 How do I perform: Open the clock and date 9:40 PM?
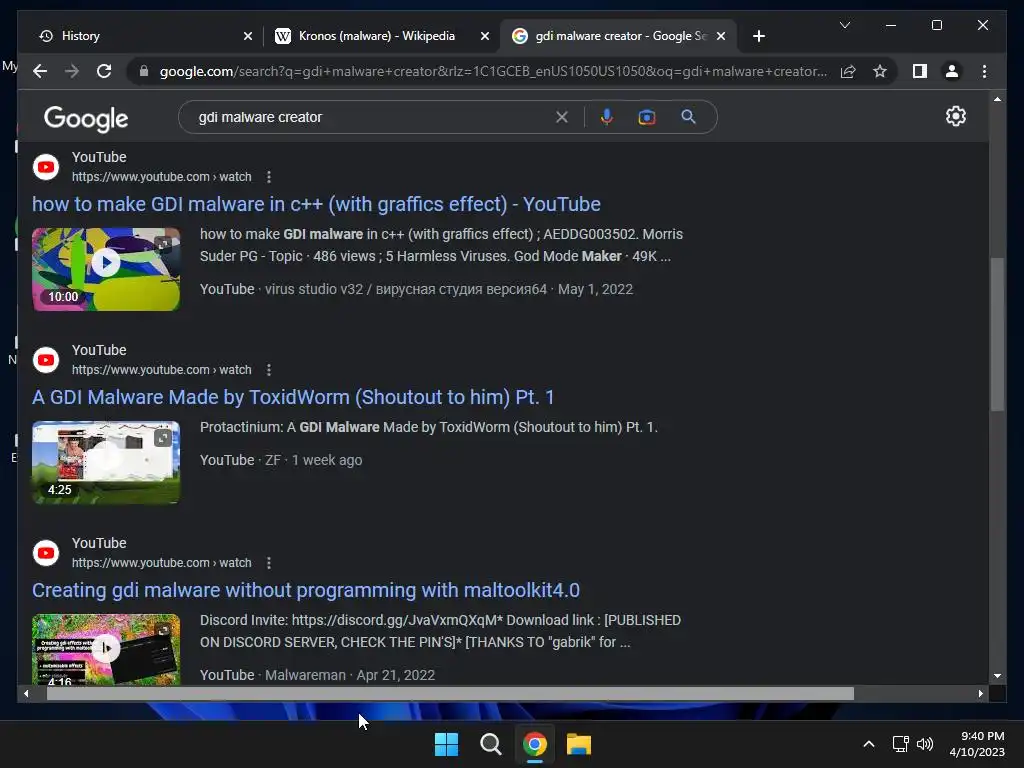[x=977, y=744]
